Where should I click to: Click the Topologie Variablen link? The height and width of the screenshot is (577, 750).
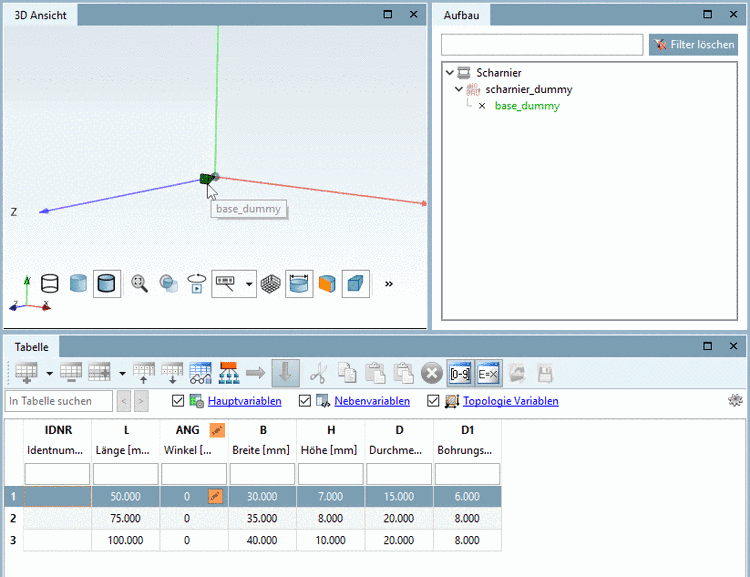pyautogui.click(x=510, y=401)
